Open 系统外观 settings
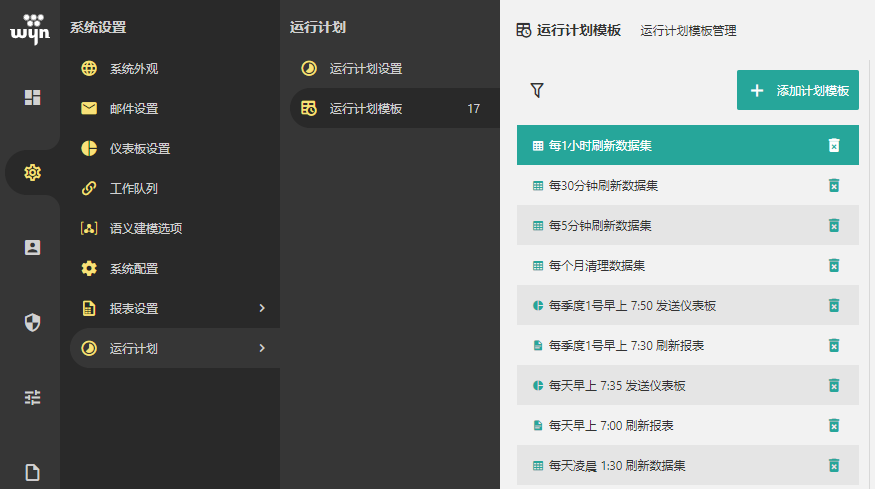The image size is (875, 489). point(134,69)
